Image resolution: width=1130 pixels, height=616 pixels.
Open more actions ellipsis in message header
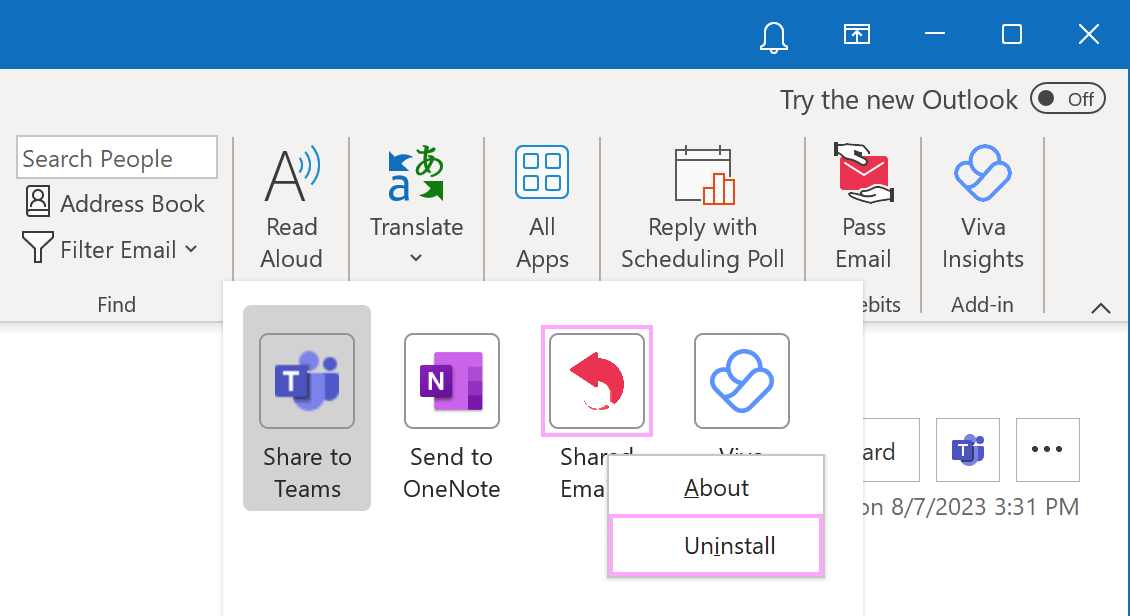1048,450
